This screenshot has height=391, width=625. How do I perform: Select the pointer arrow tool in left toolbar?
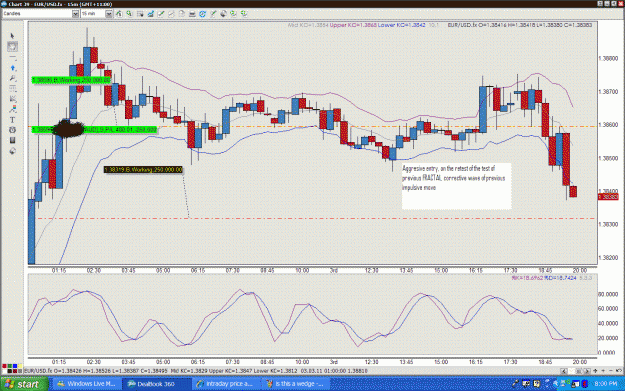12,36
